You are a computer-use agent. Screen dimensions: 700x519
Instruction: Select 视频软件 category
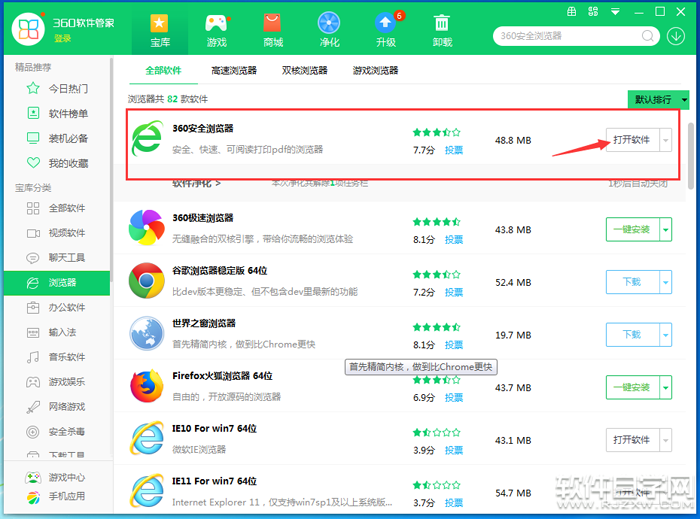point(57,233)
